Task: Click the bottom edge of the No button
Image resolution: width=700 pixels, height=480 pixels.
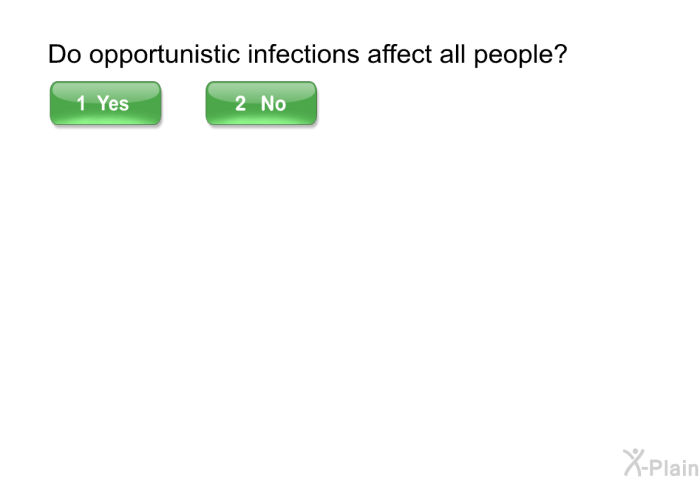Action: point(261,124)
